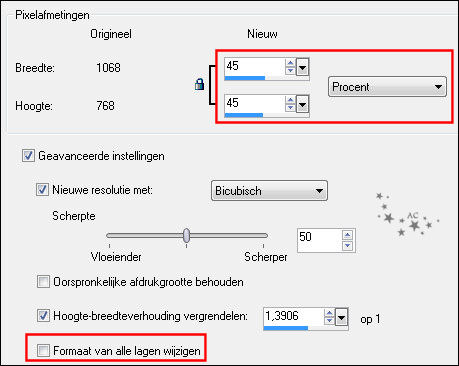This screenshot has height=366, width=459.
Task: Expand the Bicubisch resampling method dropdown
Action: [269, 191]
